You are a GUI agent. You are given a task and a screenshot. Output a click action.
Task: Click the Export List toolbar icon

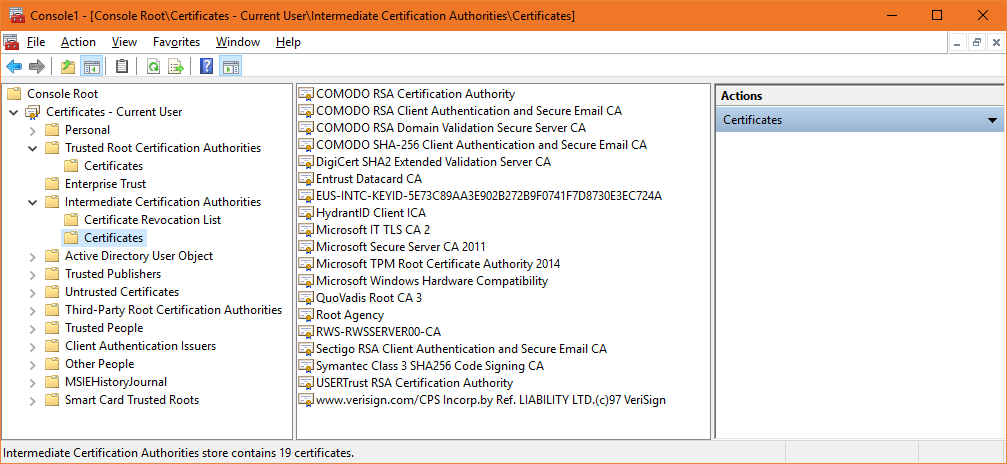coord(176,66)
